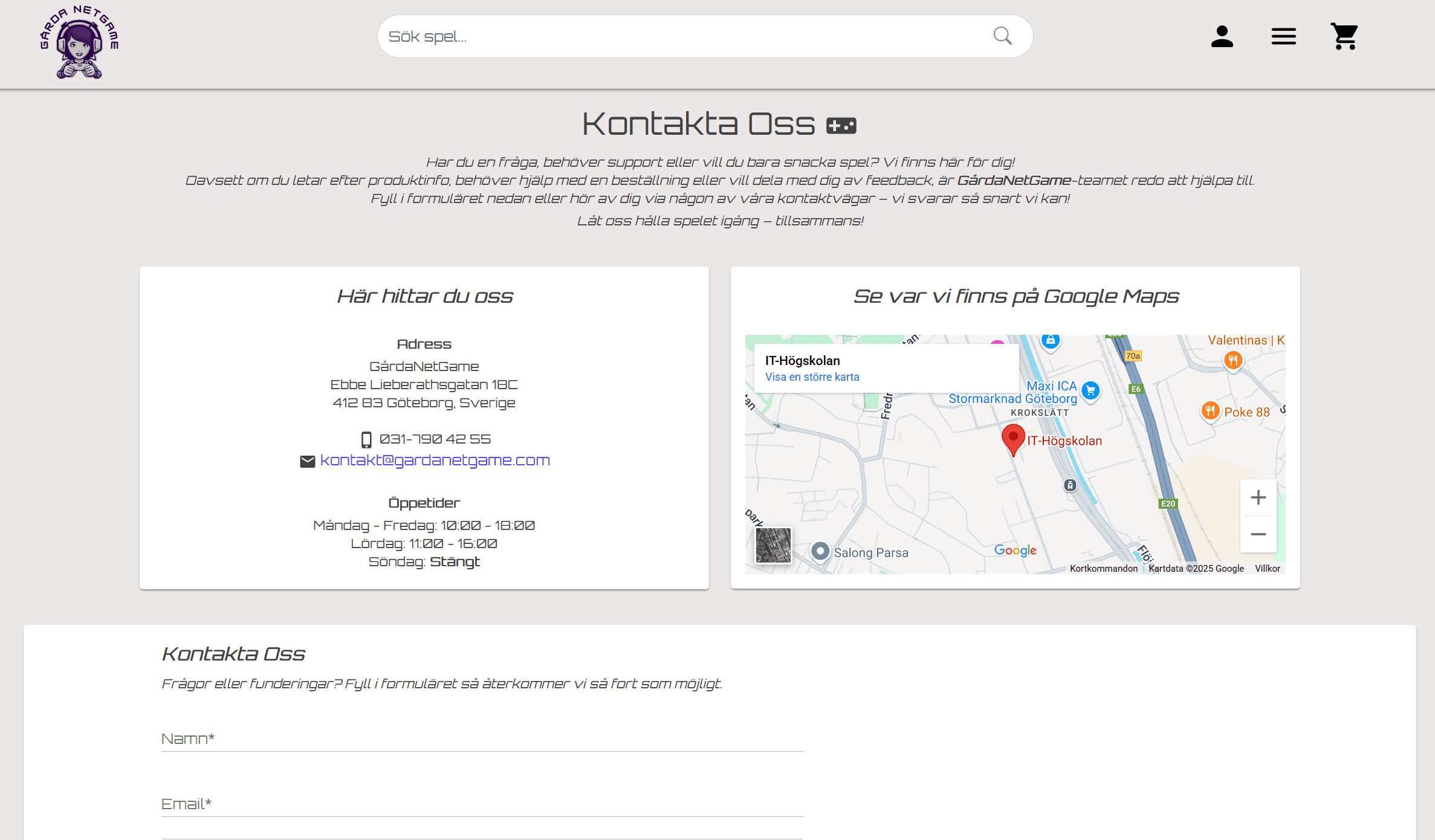Zoom in on the map

coord(1258,497)
